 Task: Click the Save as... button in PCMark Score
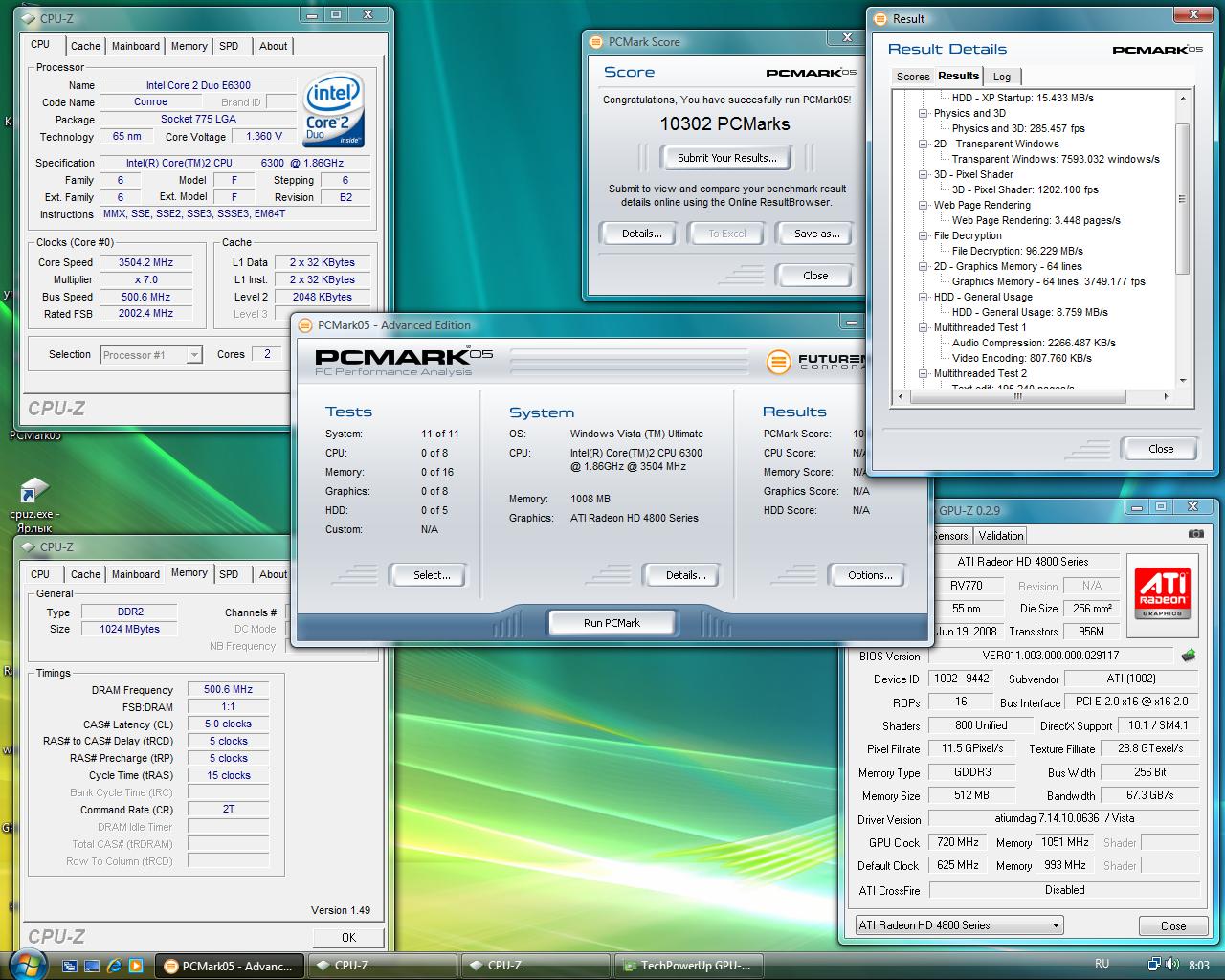pyautogui.click(x=816, y=234)
